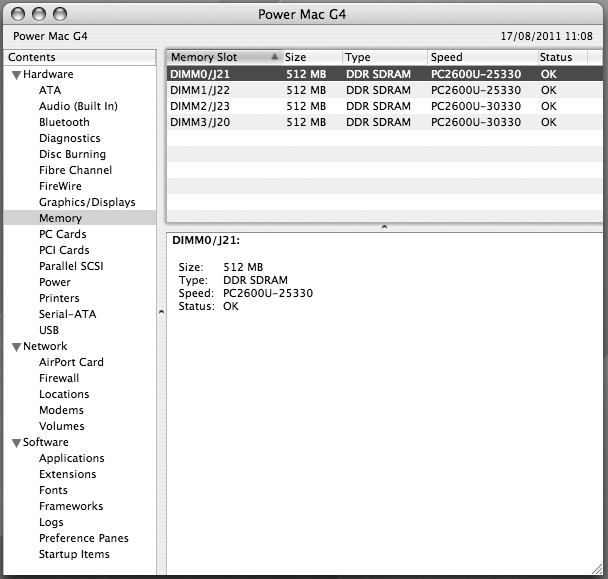Minimize the Power Mac G4 window
Image resolution: width=608 pixels, height=579 pixels.
point(39,14)
